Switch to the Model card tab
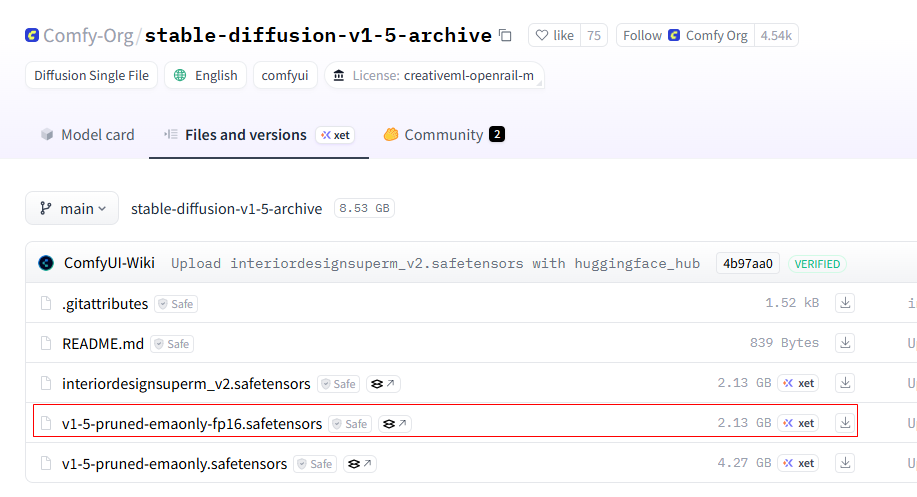The image size is (917, 497). point(87,134)
